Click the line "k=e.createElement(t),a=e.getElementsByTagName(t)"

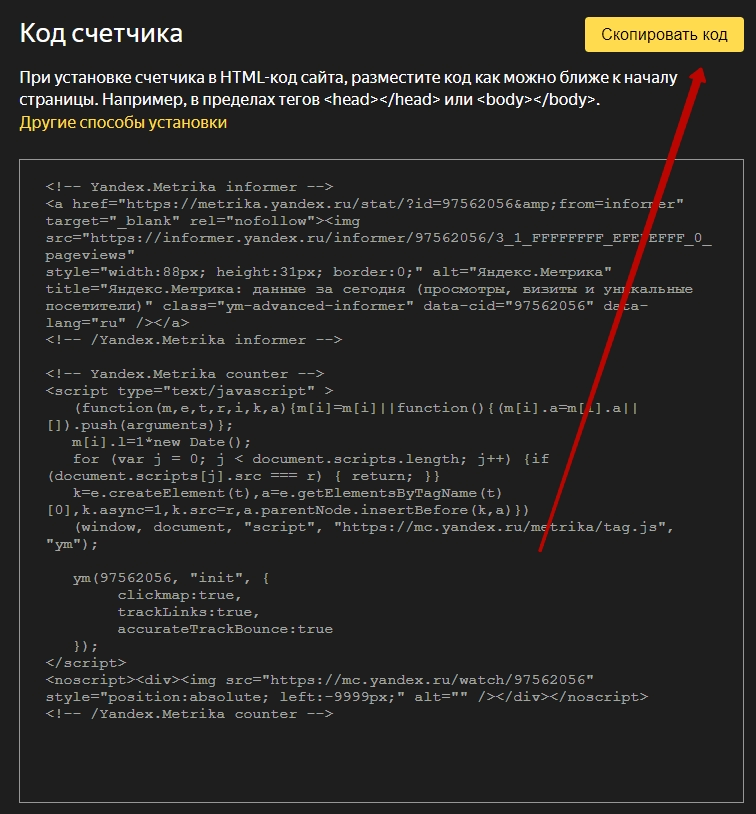tap(287, 493)
